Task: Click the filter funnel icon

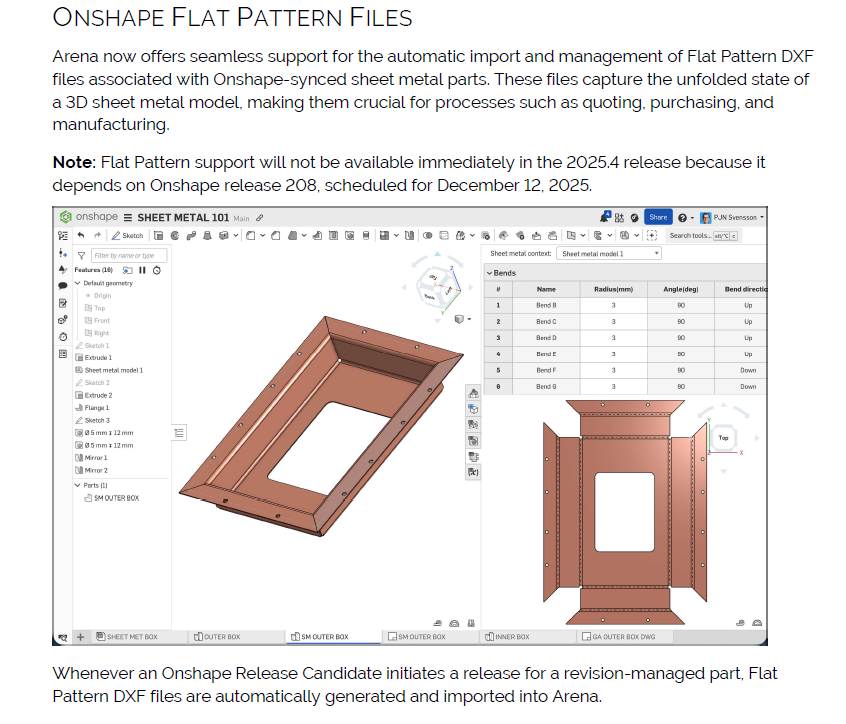Action: [81, 255]
